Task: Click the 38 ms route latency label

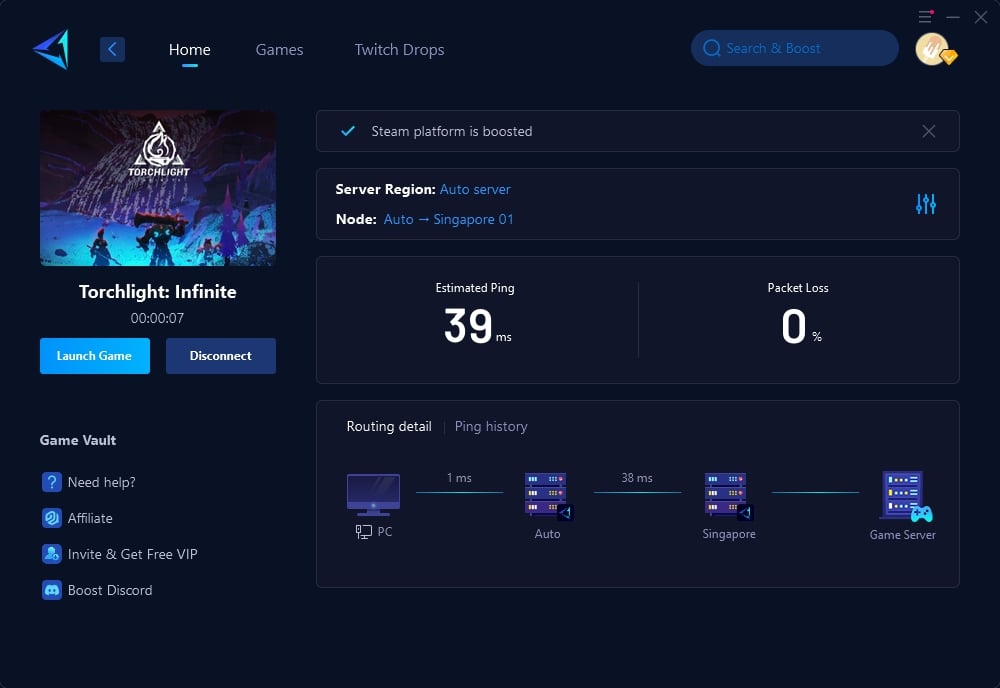Action: tap(637, 478)
